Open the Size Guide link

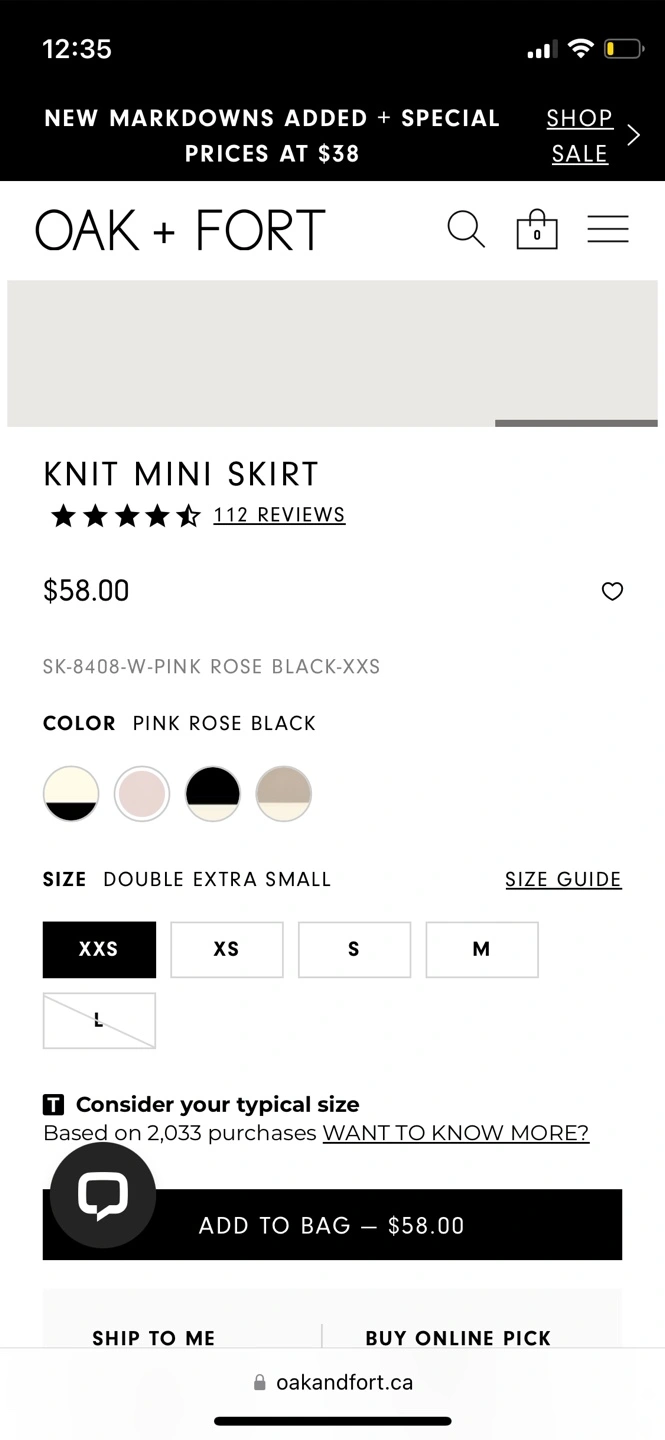(563, 879)
